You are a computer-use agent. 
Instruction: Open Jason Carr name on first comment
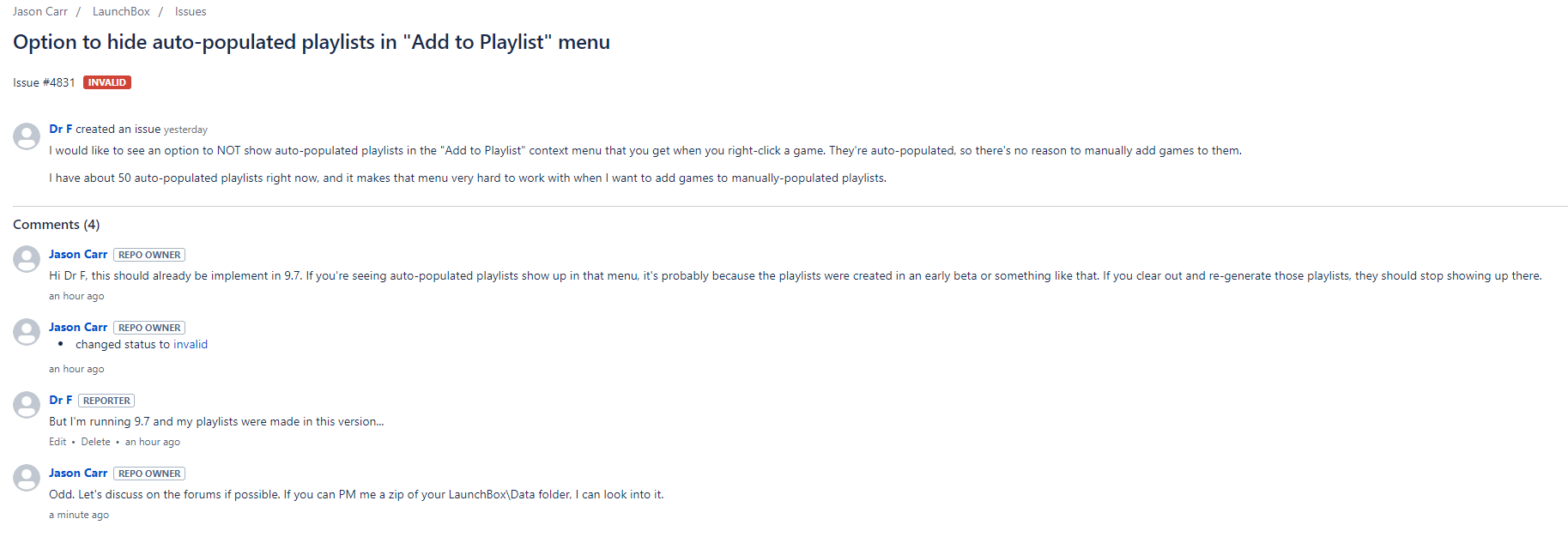[x=78, y=254]
